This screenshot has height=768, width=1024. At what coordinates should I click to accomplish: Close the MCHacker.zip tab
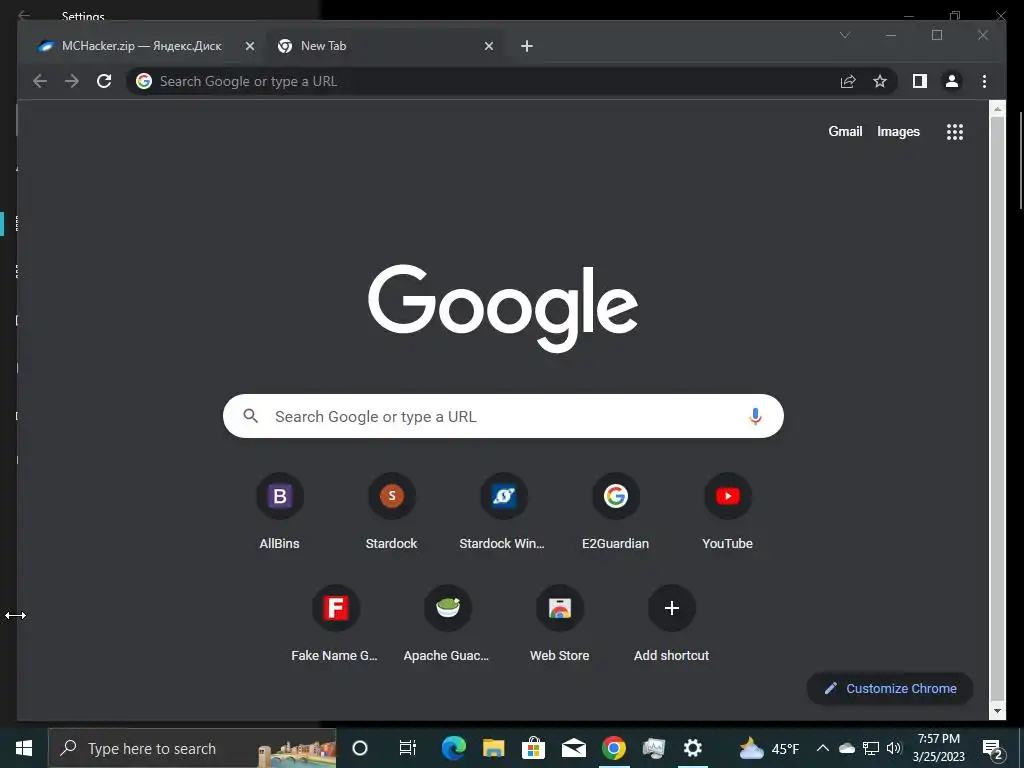point(249,46)
